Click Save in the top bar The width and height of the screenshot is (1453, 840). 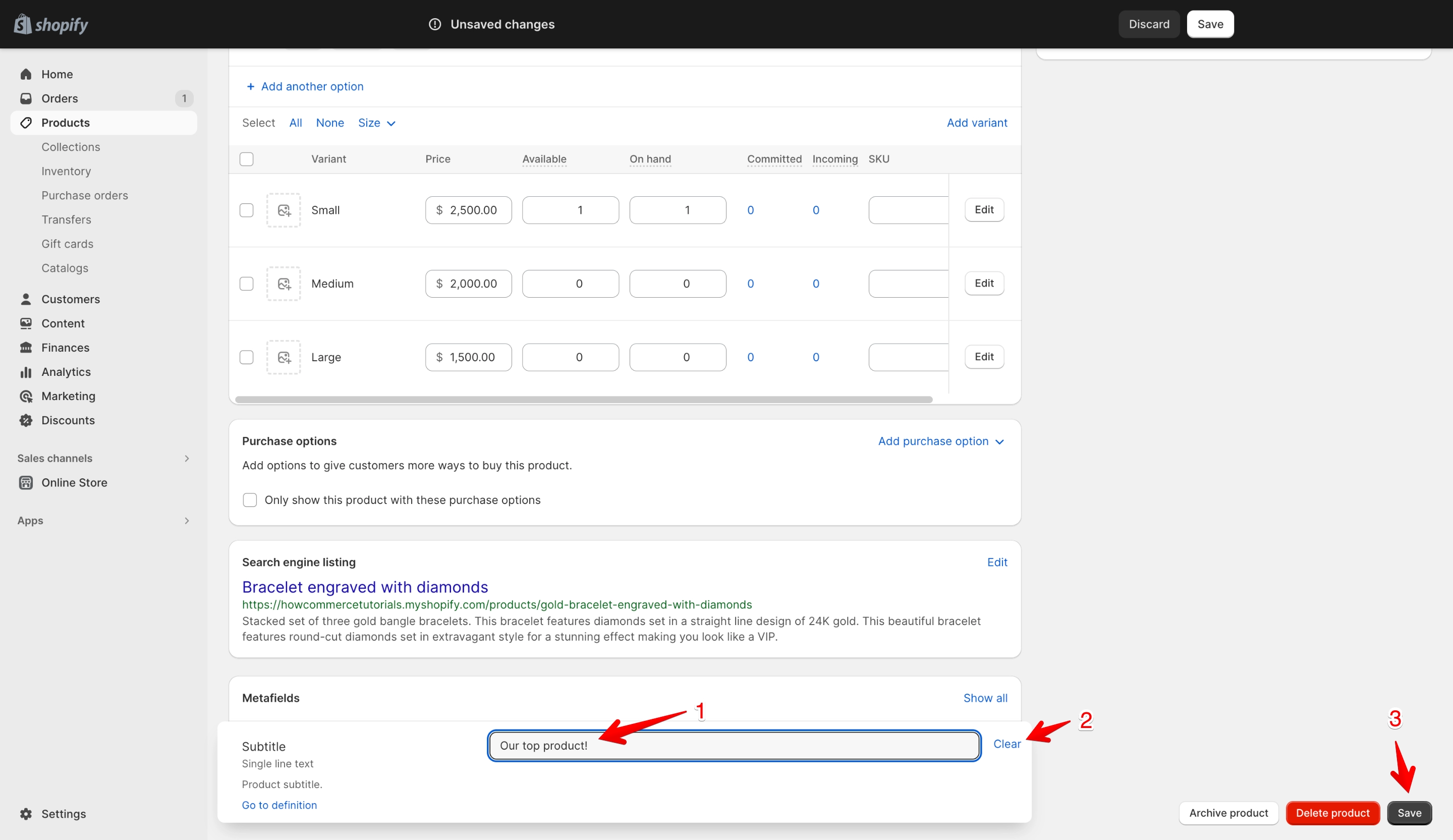click(x=1210, y=24)
